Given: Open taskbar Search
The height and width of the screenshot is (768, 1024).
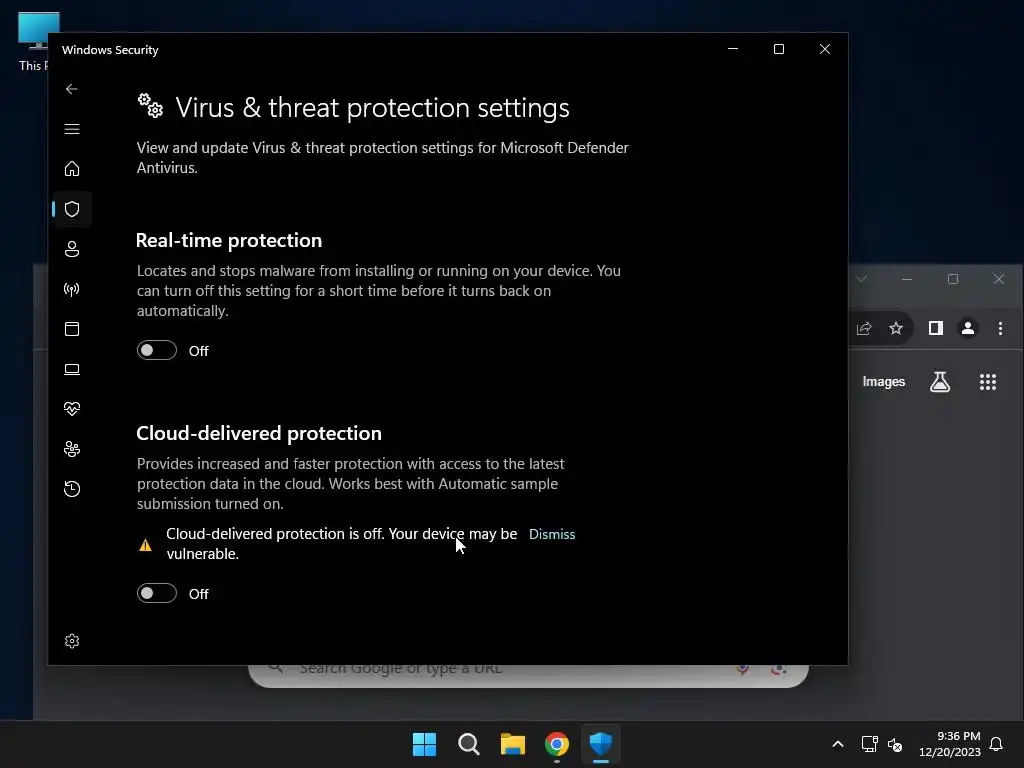Looking at the screenshot, I should [x=468, y=744].
